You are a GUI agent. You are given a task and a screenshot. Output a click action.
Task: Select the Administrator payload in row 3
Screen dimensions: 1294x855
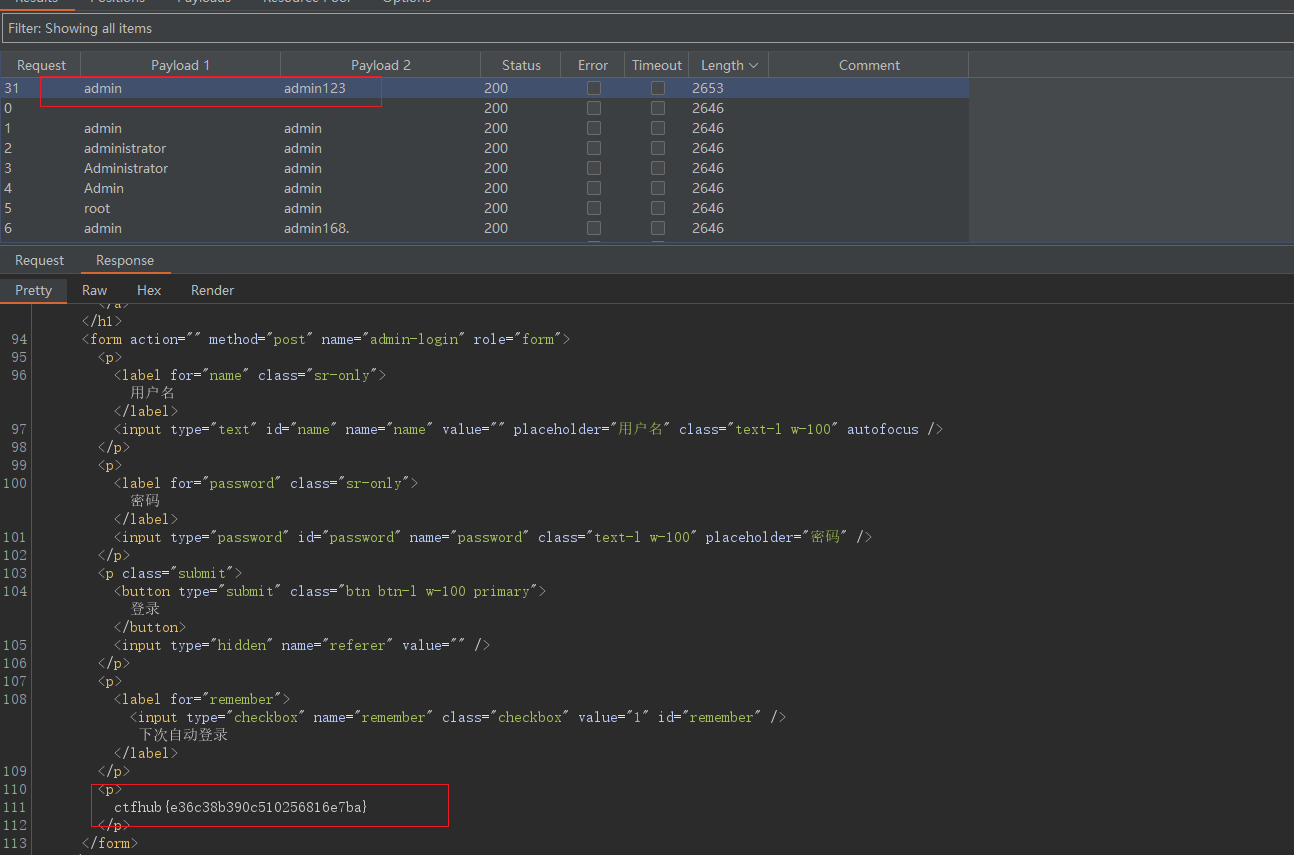pos(126,168)
